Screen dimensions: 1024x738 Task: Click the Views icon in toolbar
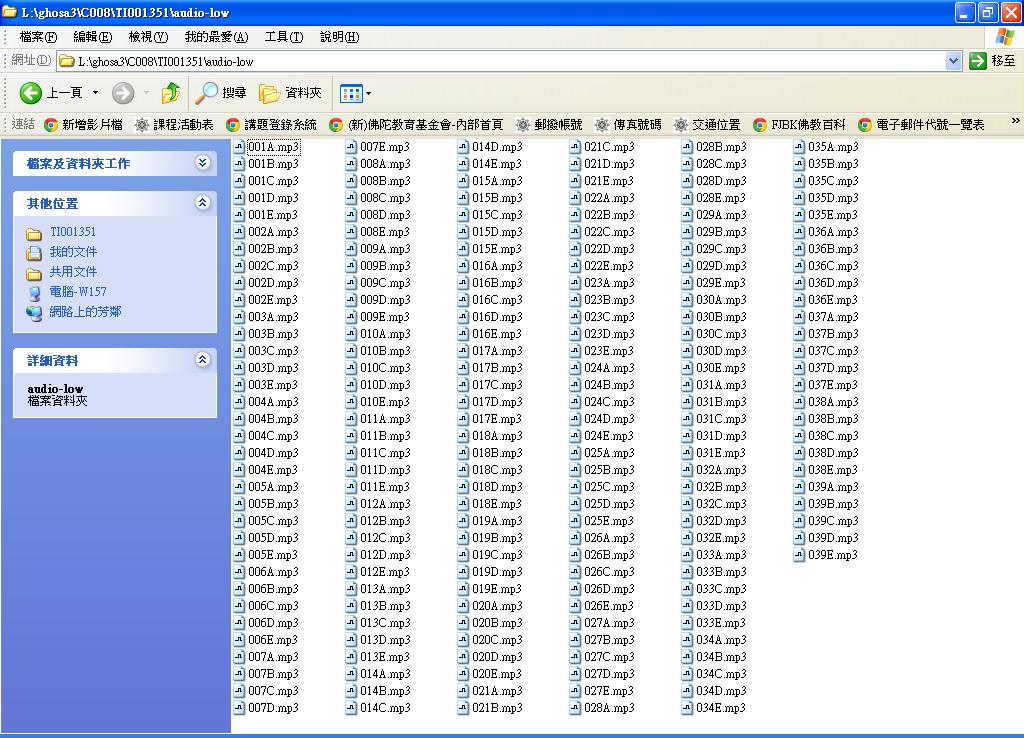coord(350,93)
